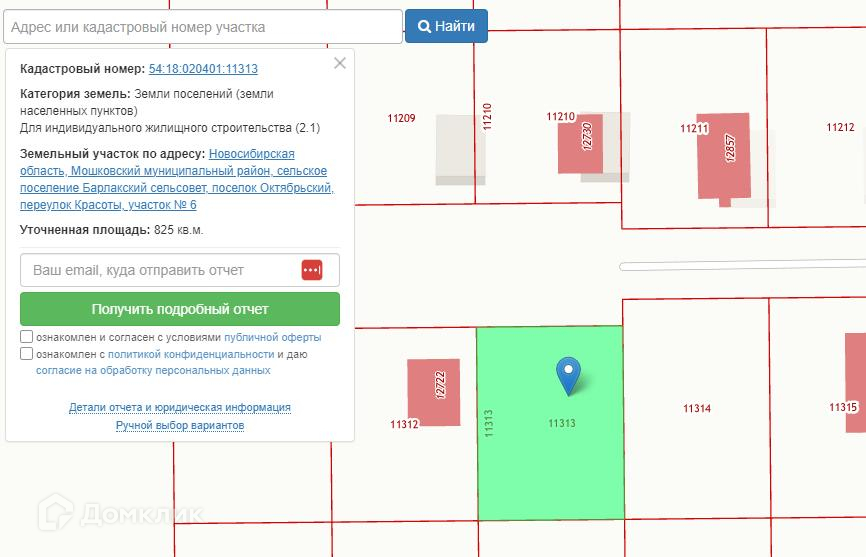Check the privacy policy consent checkbox

[x=27, y=353]
